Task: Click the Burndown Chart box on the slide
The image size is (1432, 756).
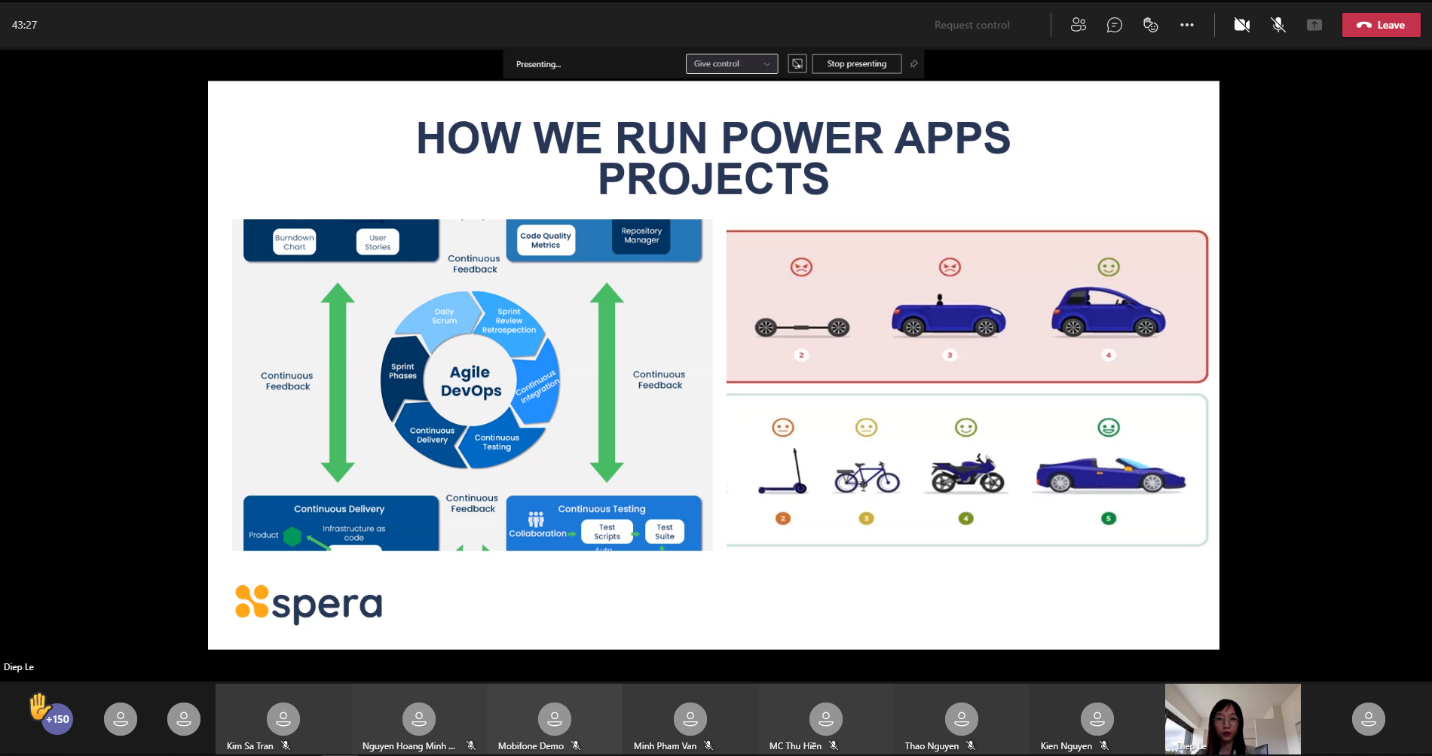Action: (295, 242)
